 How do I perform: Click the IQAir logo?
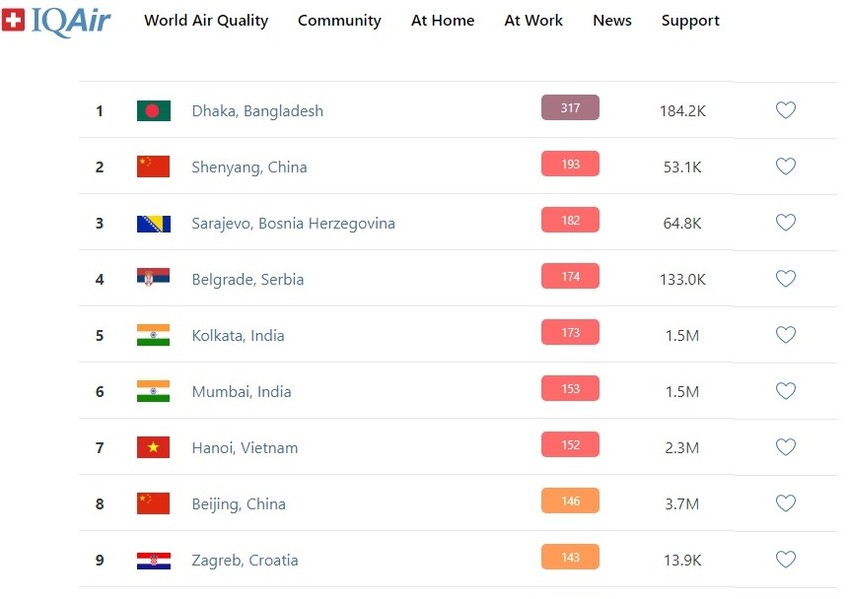(56, 20)
